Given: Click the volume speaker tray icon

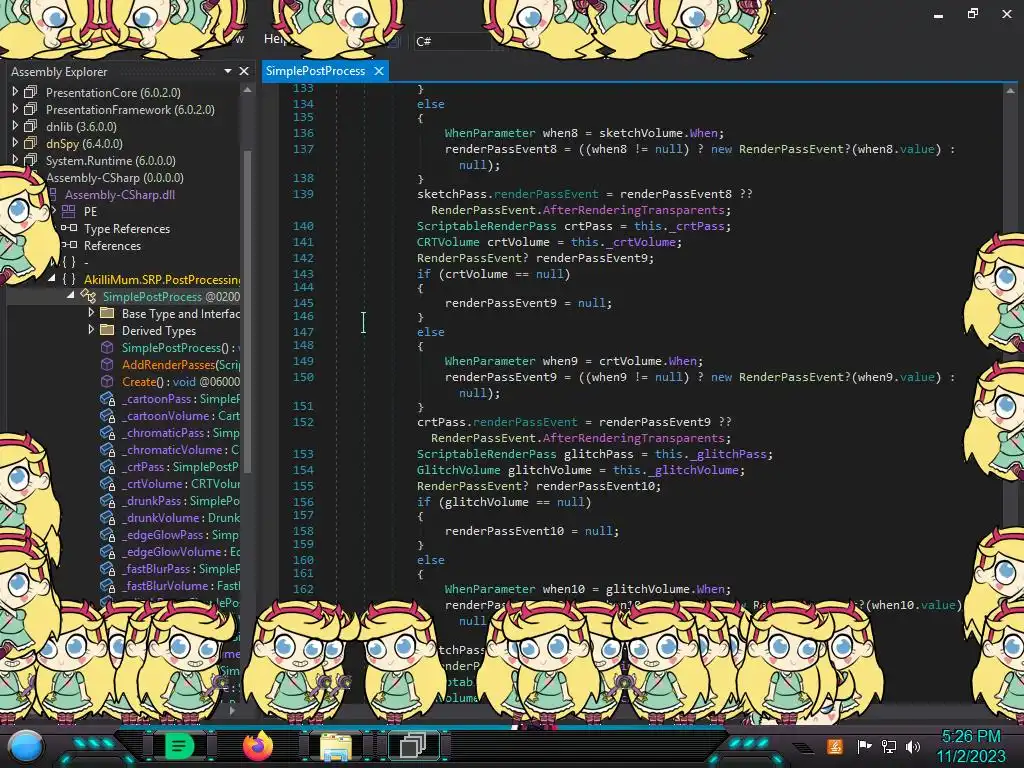Looking at the screenshot, I should click(x=913, y=746).
